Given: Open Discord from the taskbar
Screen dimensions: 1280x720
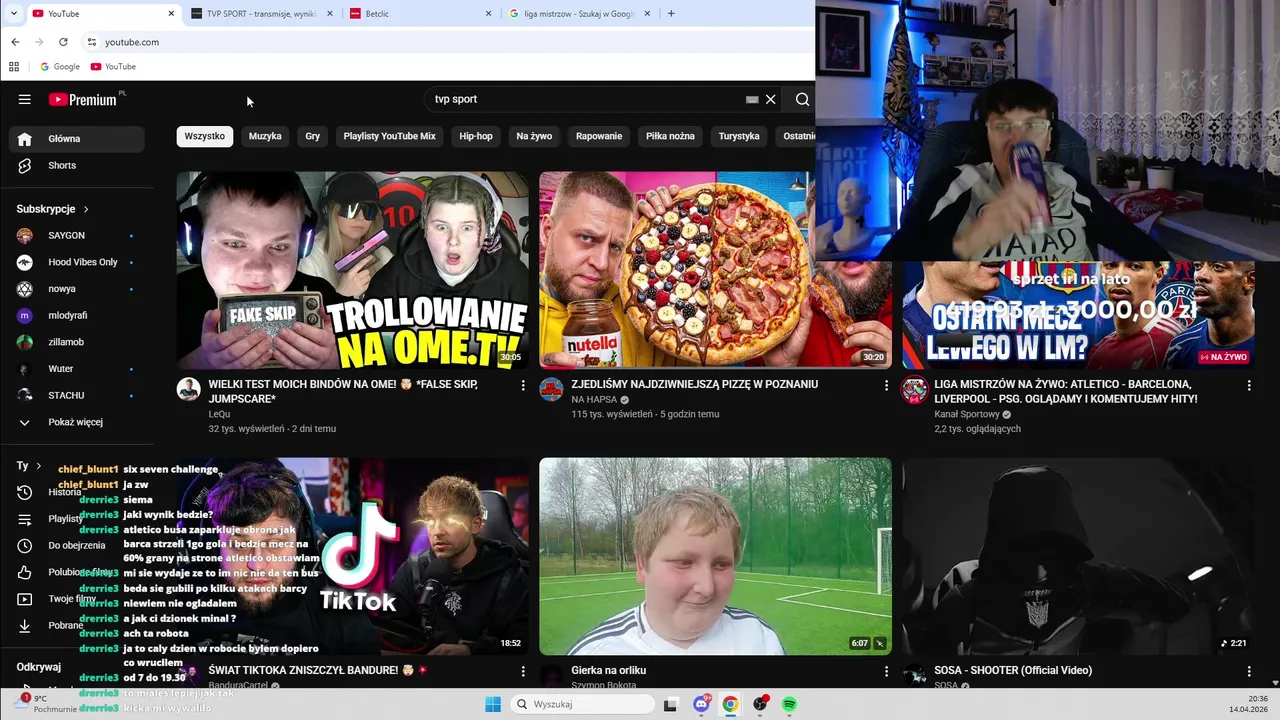Looking at the screenshot, I should click(701, 704).
